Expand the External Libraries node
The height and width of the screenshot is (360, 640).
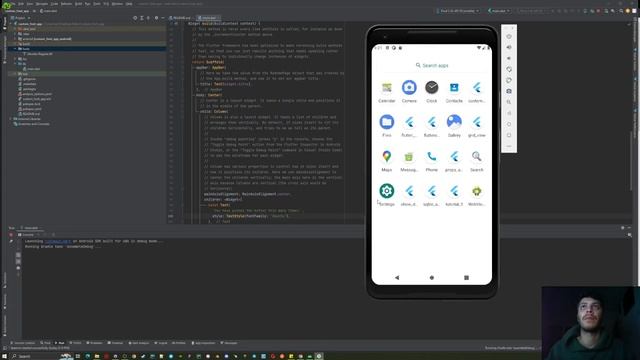pos(11,119)
